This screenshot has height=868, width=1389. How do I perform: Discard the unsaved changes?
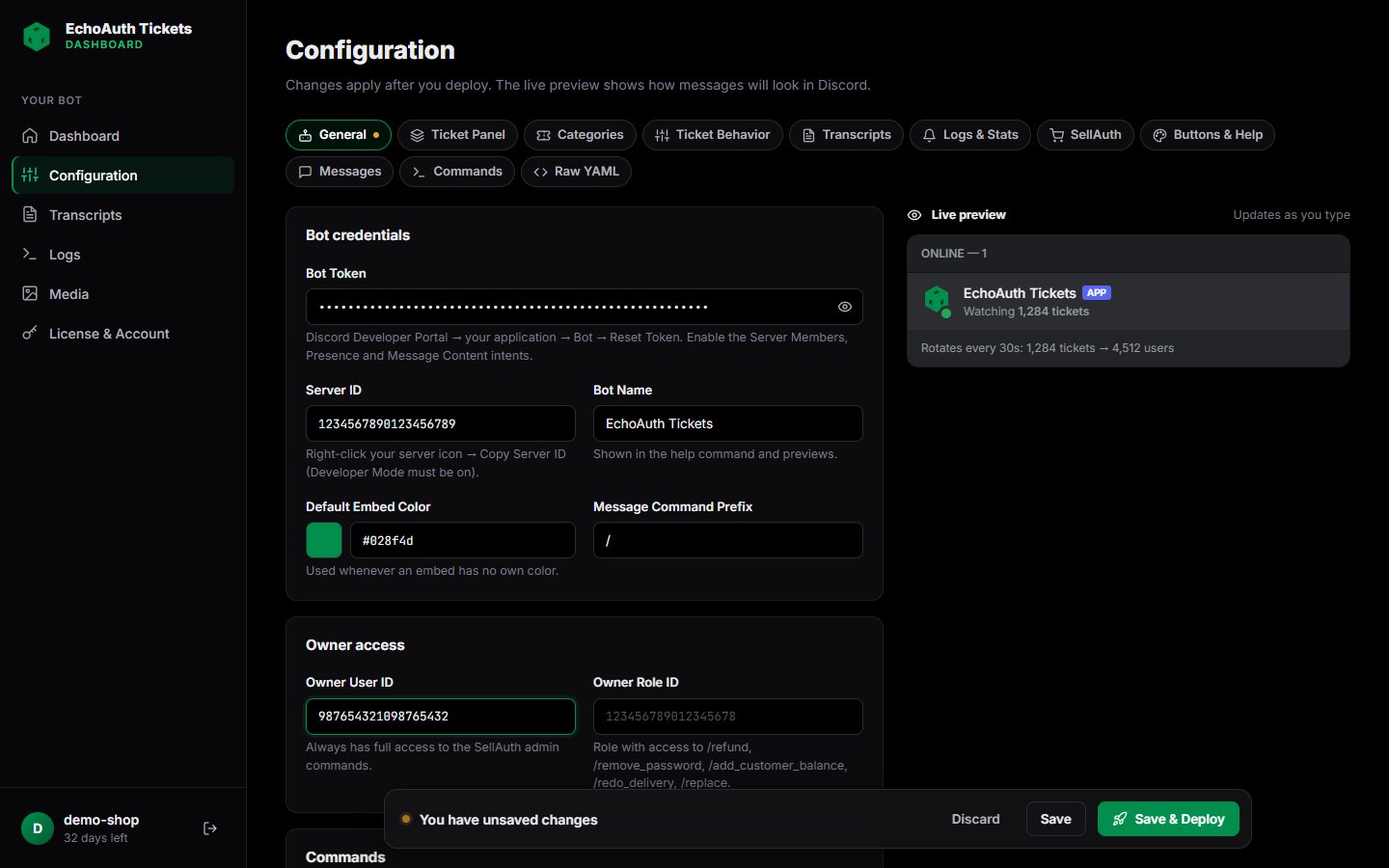tap(975, 819)
